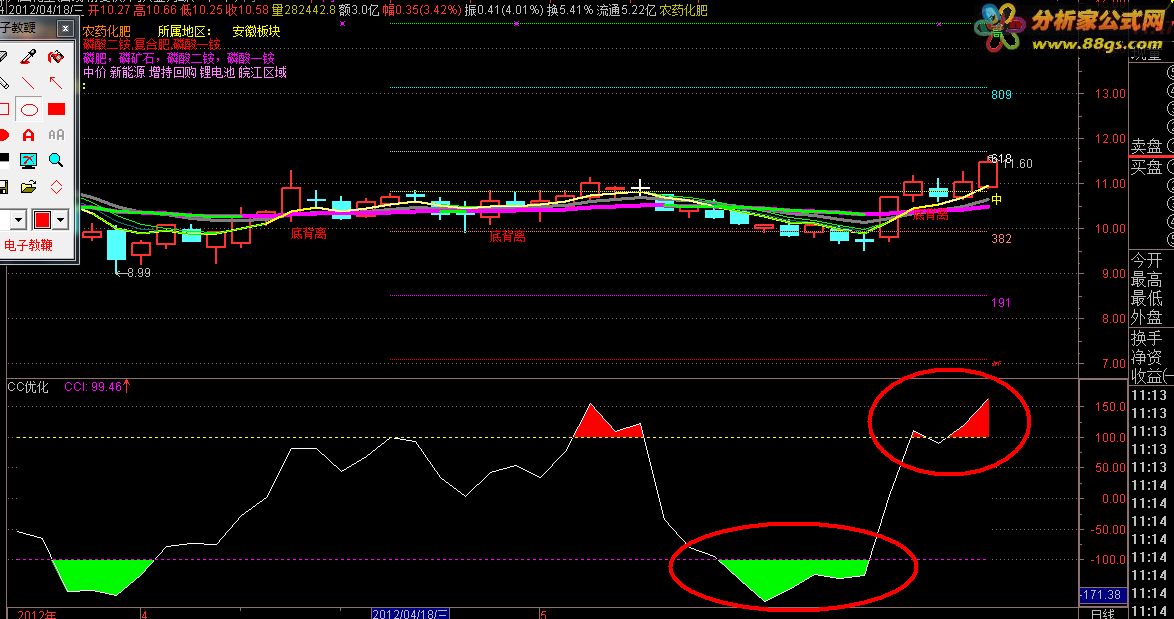
Task: Choose the gray AA font size tool
Action: (55, 135)
